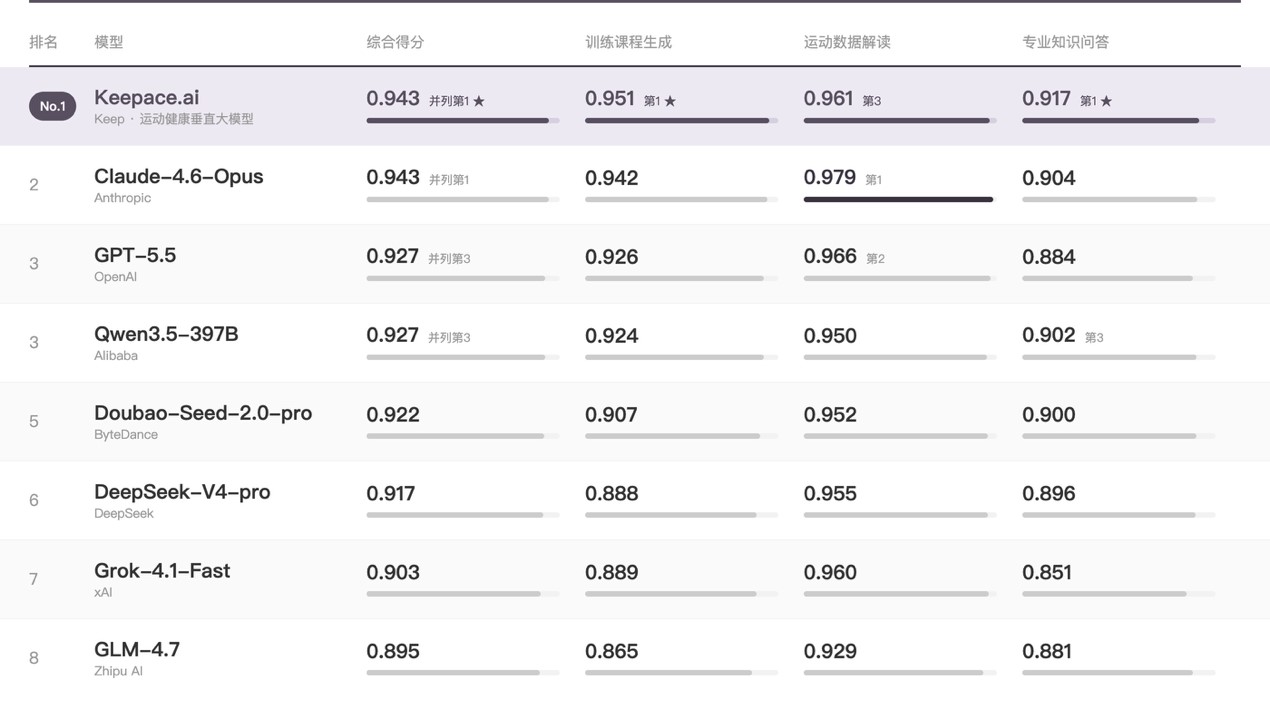
Task: Select the GPT-5.5 row
Action: click(635, 263)
